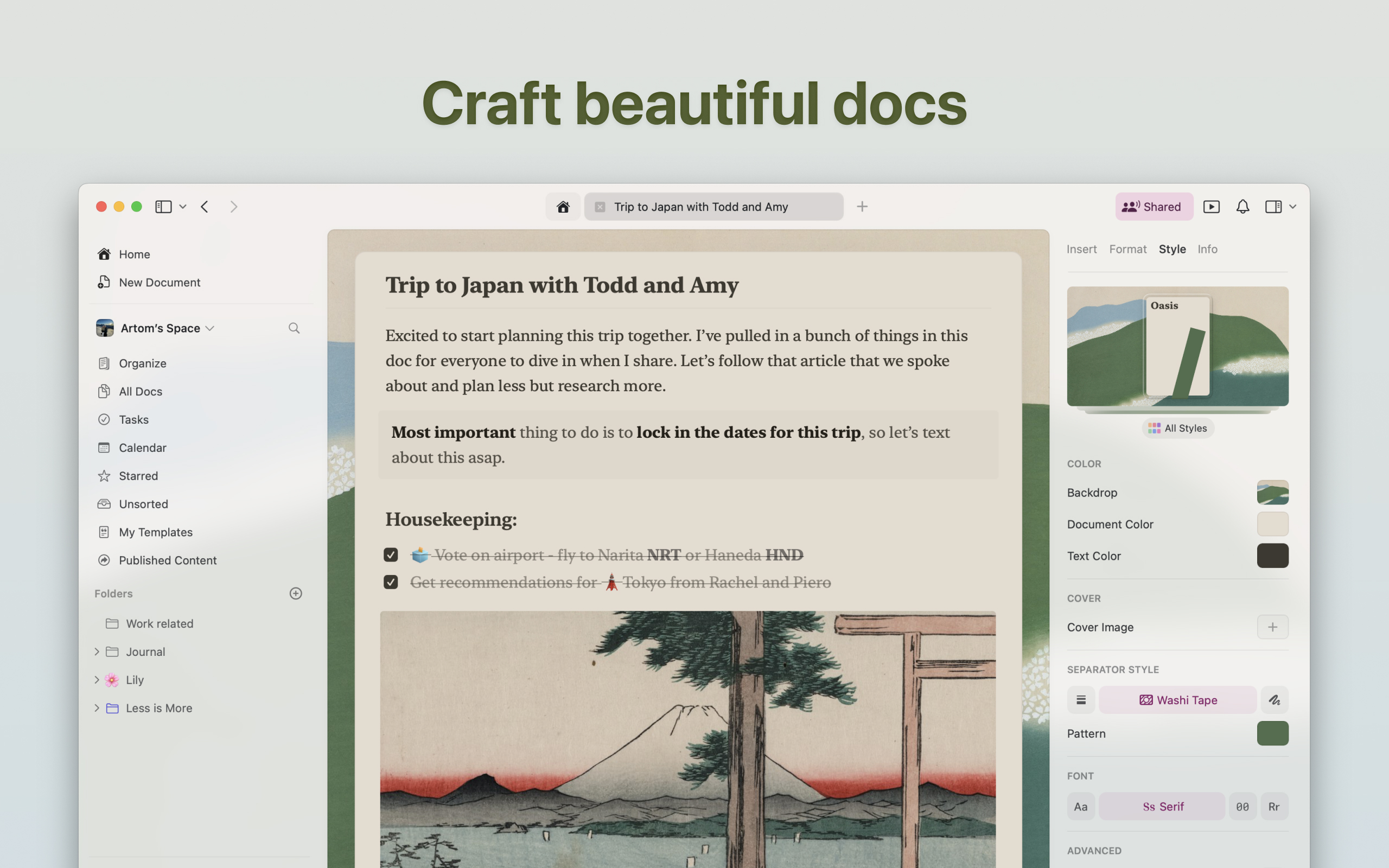The image size is (1389, 868).
Task: Open the New Document icon in the sidebar
Action: click(104, 282)
